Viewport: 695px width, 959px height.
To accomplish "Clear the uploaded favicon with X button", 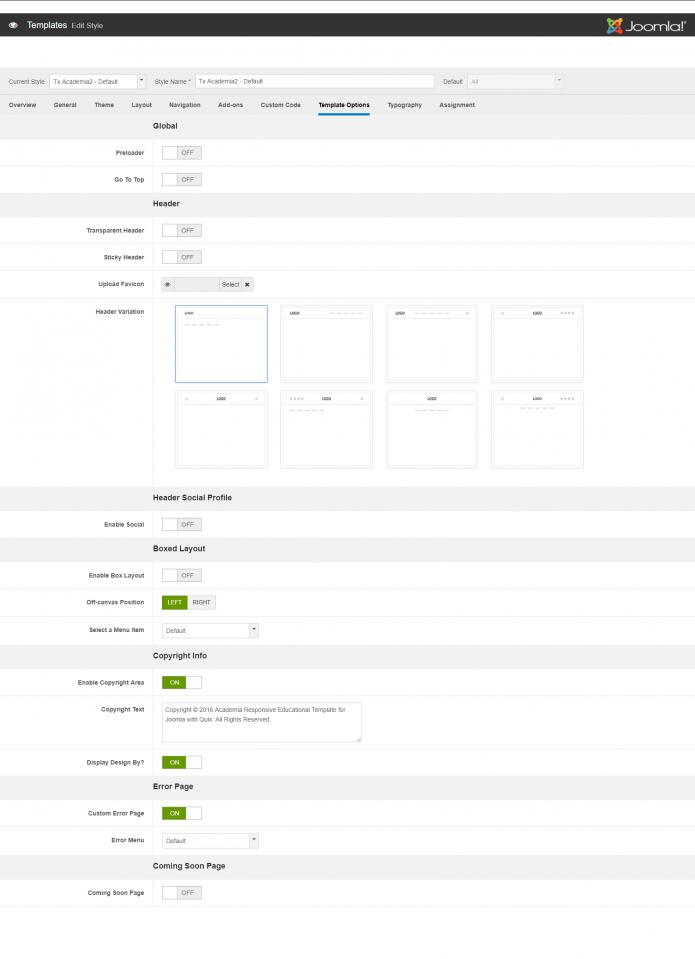I will 247,284.
